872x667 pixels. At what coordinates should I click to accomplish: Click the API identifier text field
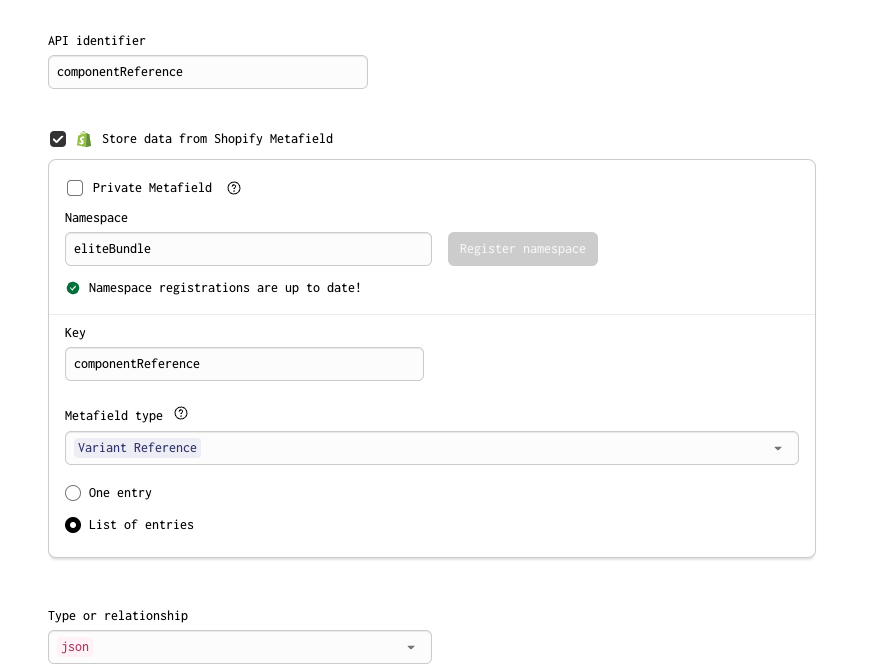(208, 72)
